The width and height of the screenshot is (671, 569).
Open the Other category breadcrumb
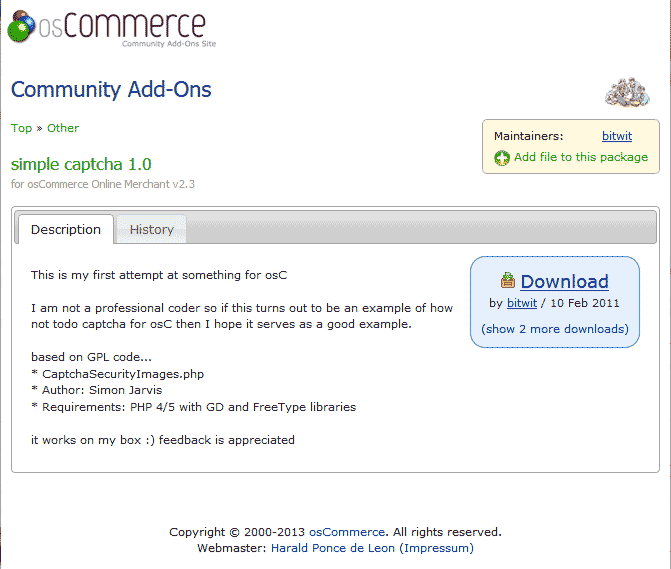[63, 128]
